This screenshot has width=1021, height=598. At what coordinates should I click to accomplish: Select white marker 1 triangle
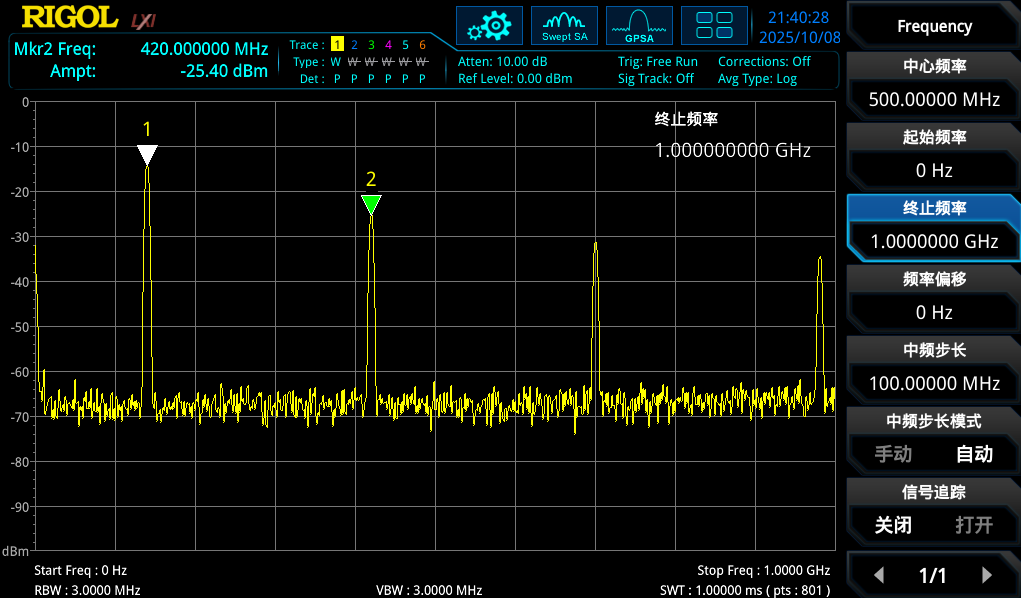[147, 155]
